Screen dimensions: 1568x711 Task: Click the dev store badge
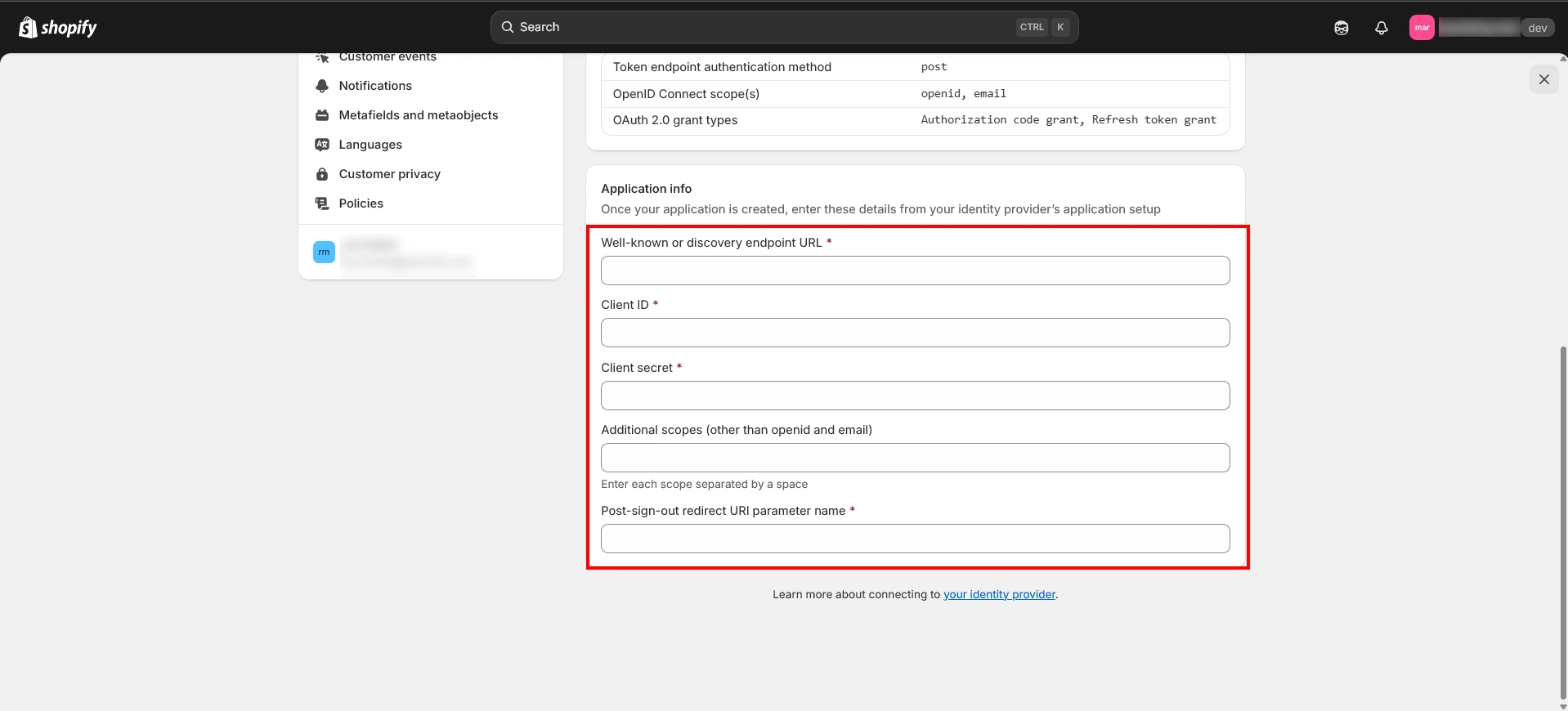point(1537,28)
